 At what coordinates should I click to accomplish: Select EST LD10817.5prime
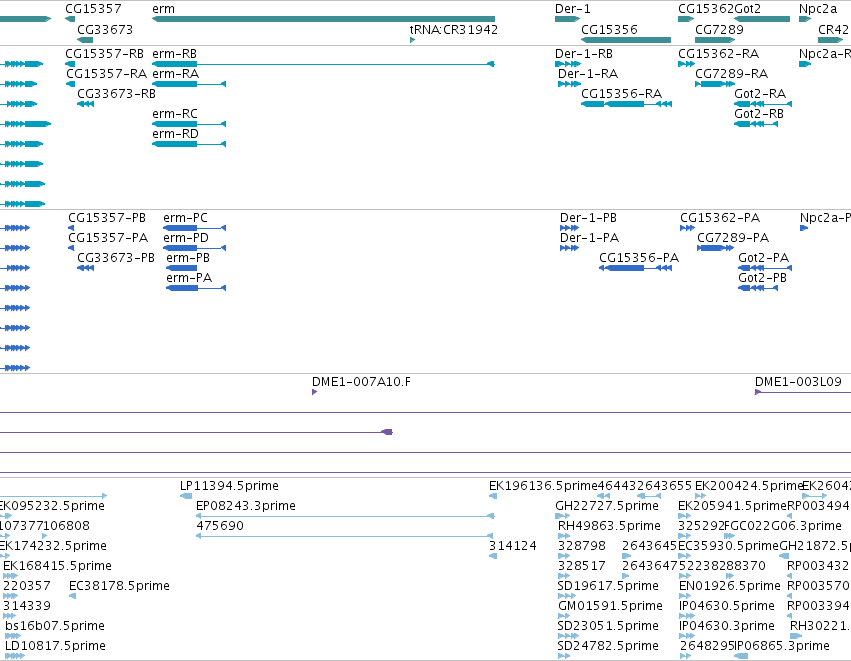tap(55, 646)
